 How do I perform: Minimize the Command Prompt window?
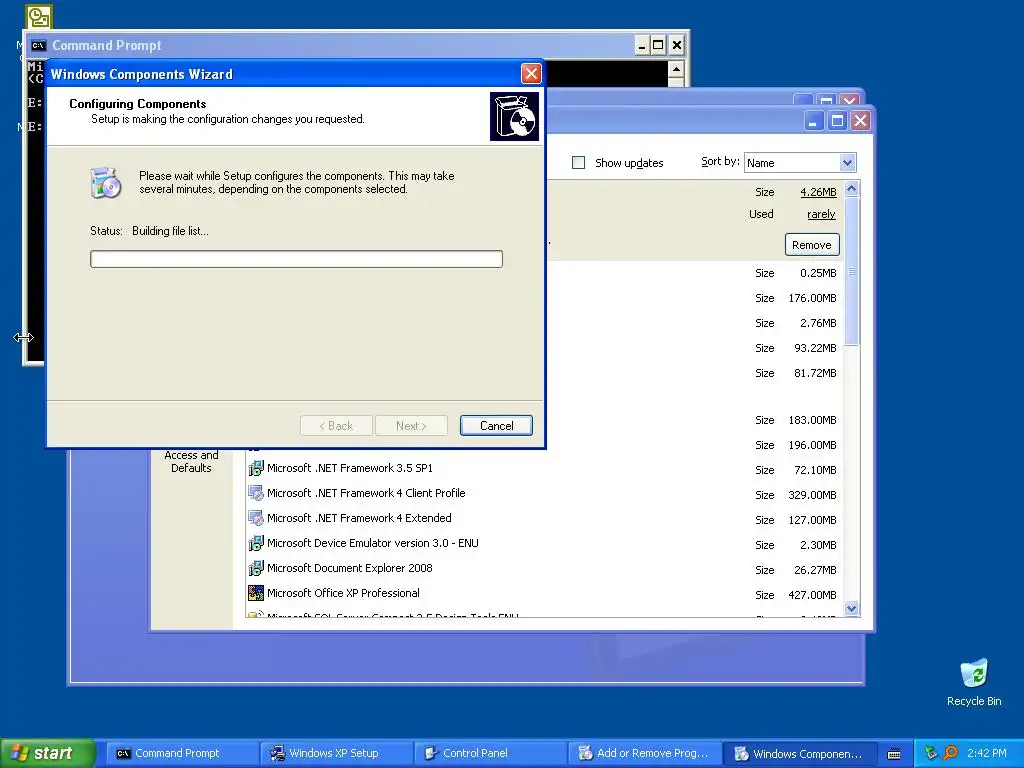click(x=642, y=45)
